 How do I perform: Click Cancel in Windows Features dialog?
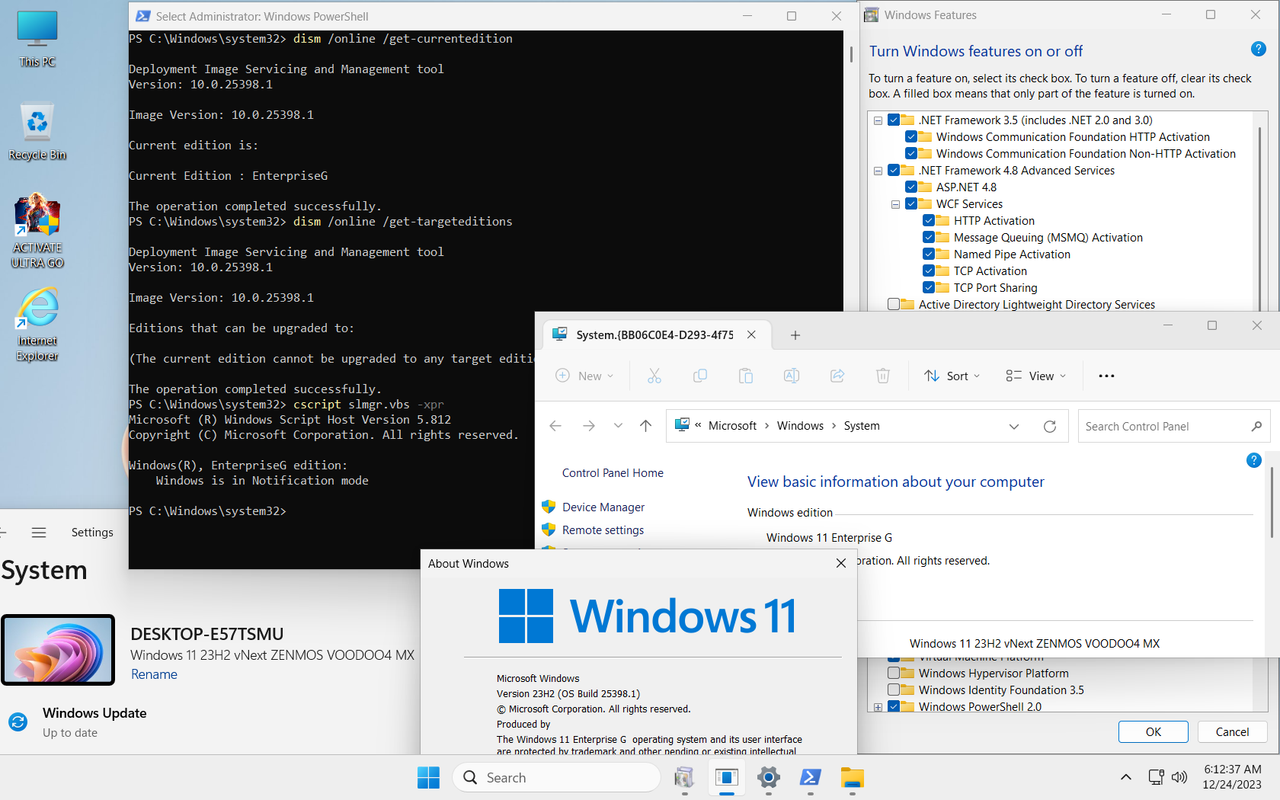click(x=1232, y=732)
